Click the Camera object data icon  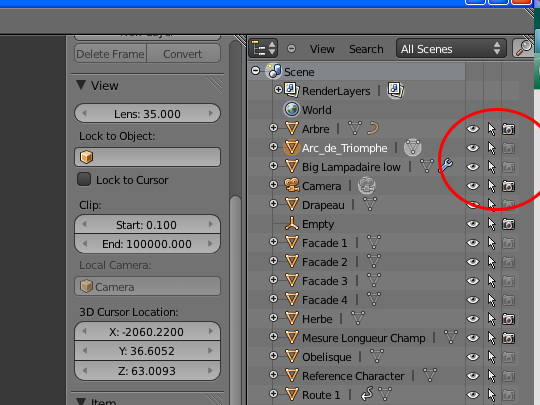pyautogui.click(x=366, y=186)
